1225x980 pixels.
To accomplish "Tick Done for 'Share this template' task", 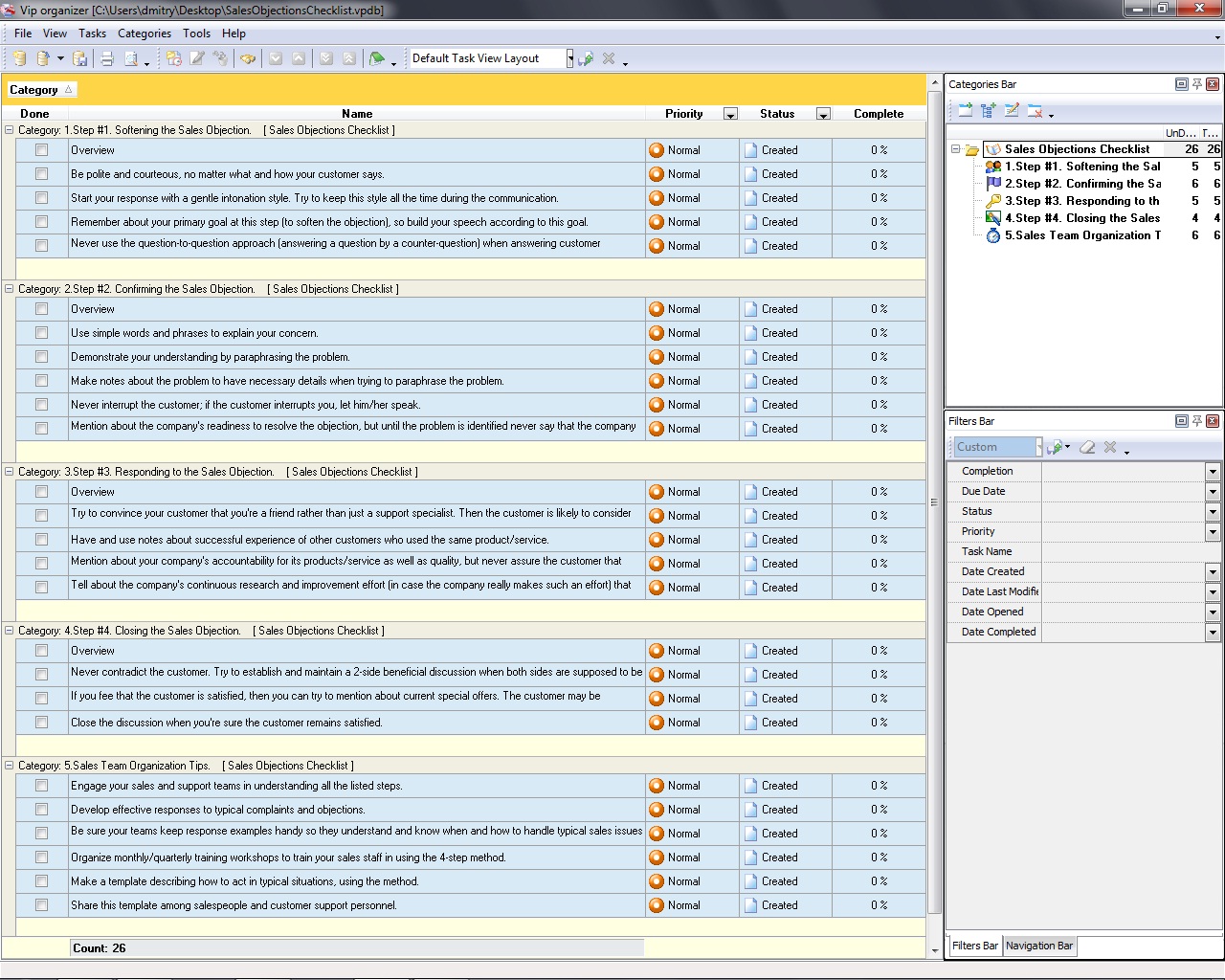I will [41, 905].
